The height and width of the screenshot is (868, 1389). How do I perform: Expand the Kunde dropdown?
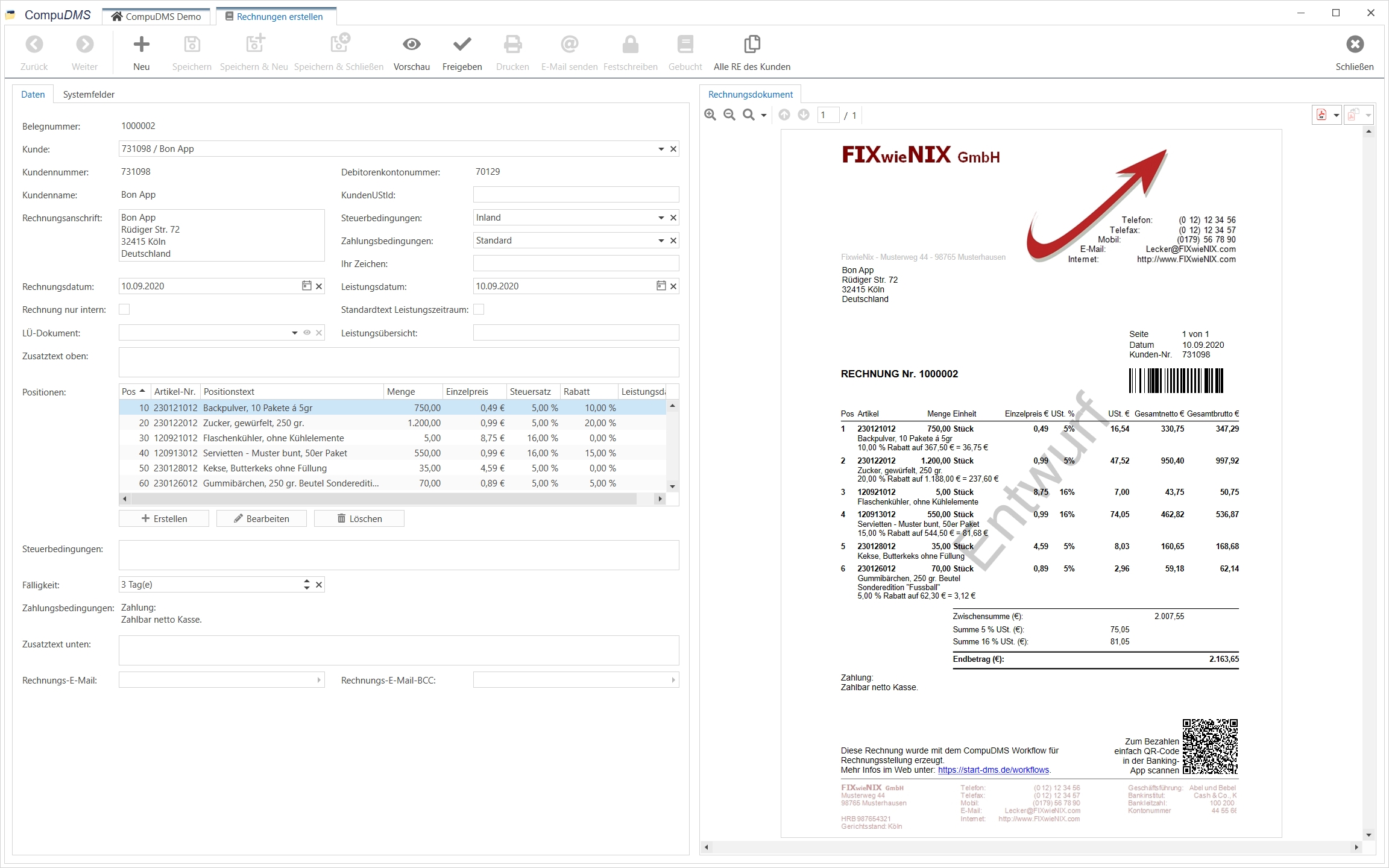click(661, 149)
